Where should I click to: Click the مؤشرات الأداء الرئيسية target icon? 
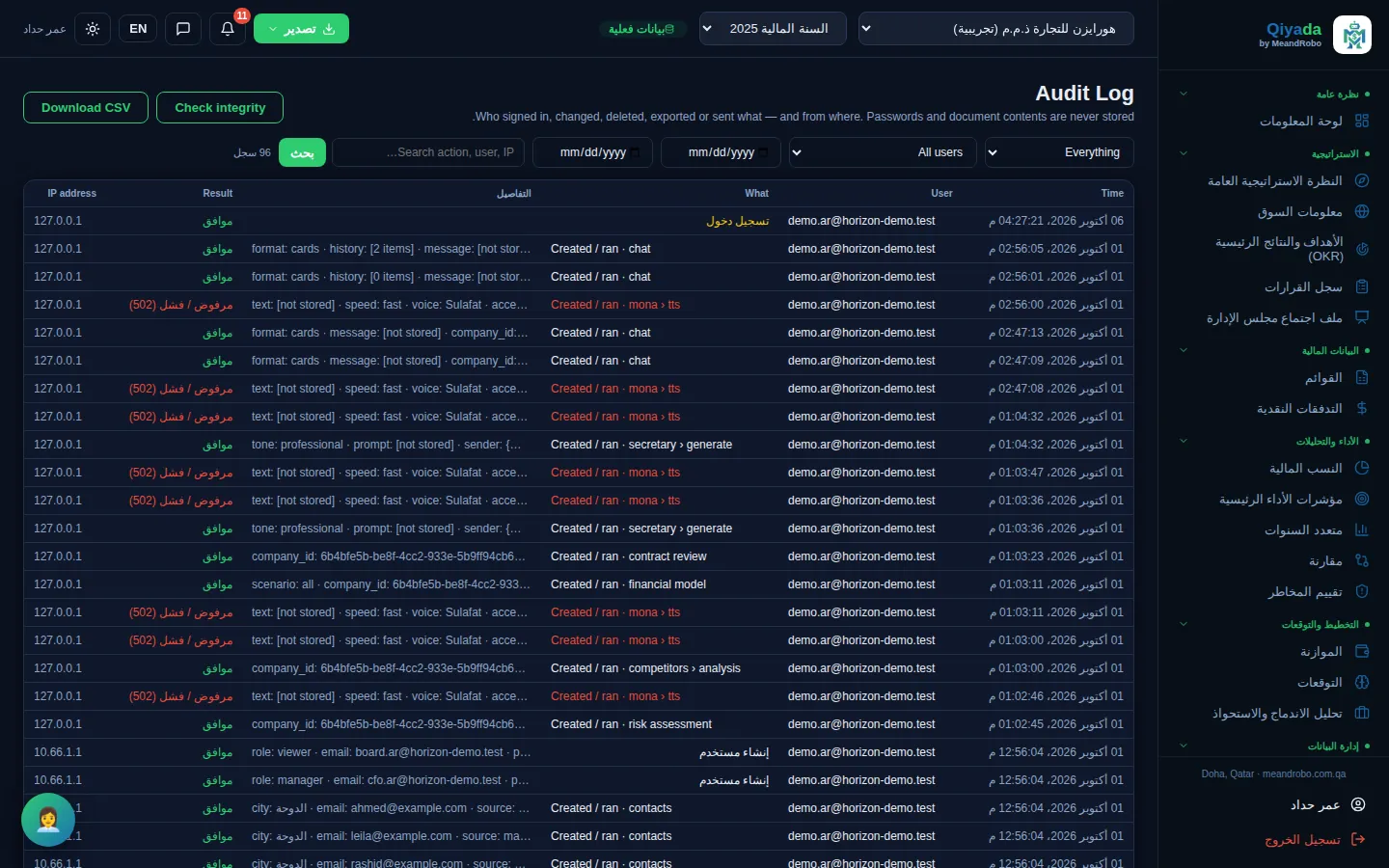click(x=1362, y=499)
